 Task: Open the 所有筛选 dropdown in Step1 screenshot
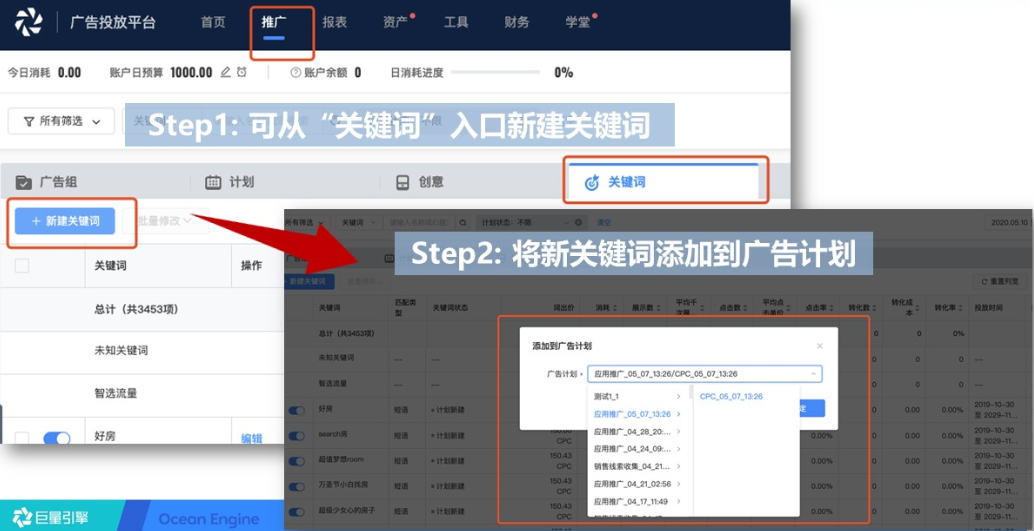[61, 121]
